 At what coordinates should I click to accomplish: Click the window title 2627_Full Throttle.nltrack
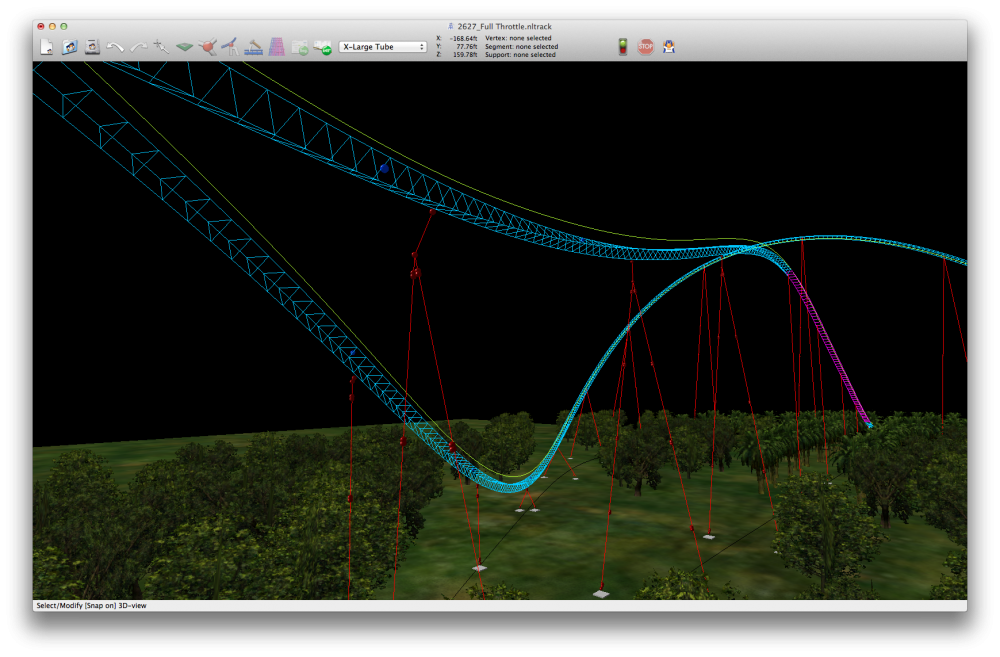[x=505, y=25]
